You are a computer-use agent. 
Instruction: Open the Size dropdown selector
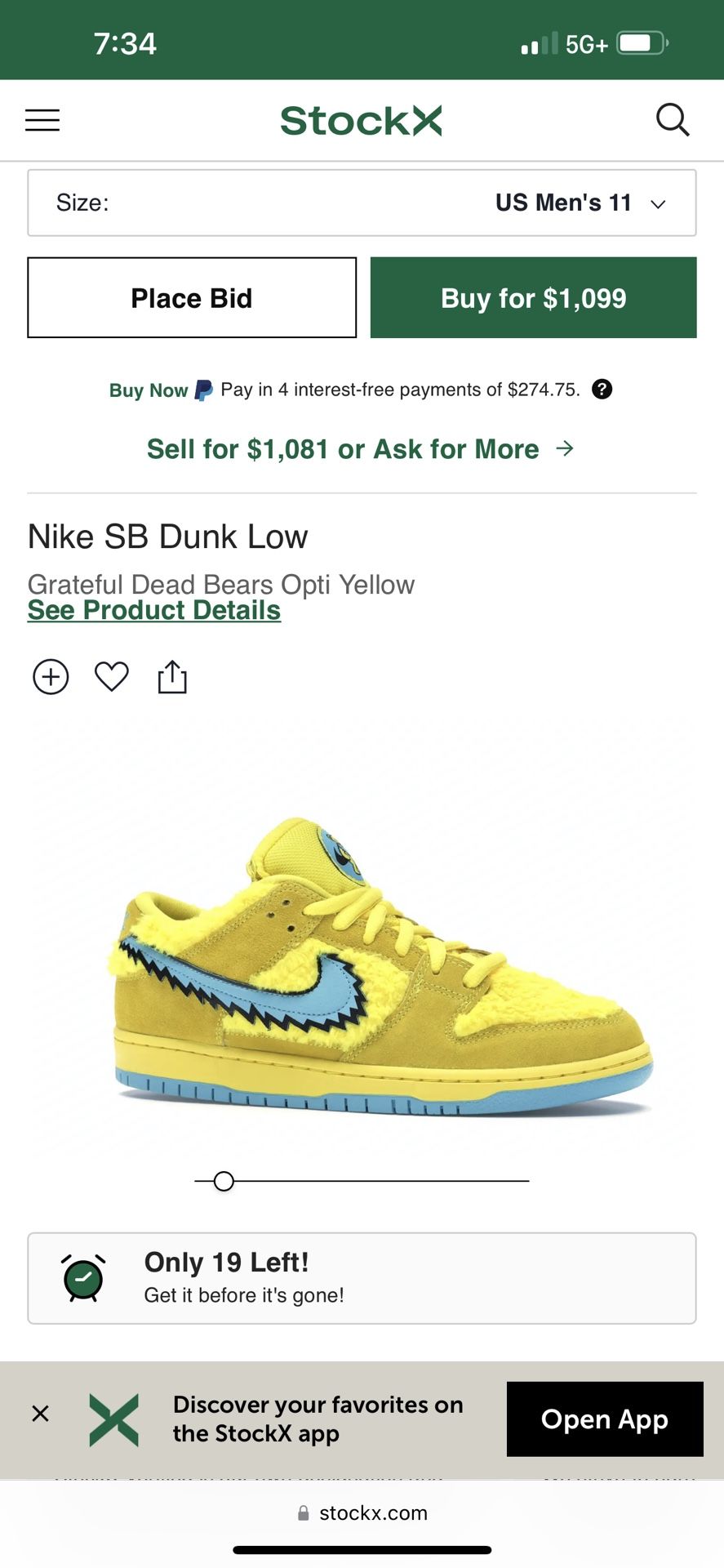click(362, 203)
